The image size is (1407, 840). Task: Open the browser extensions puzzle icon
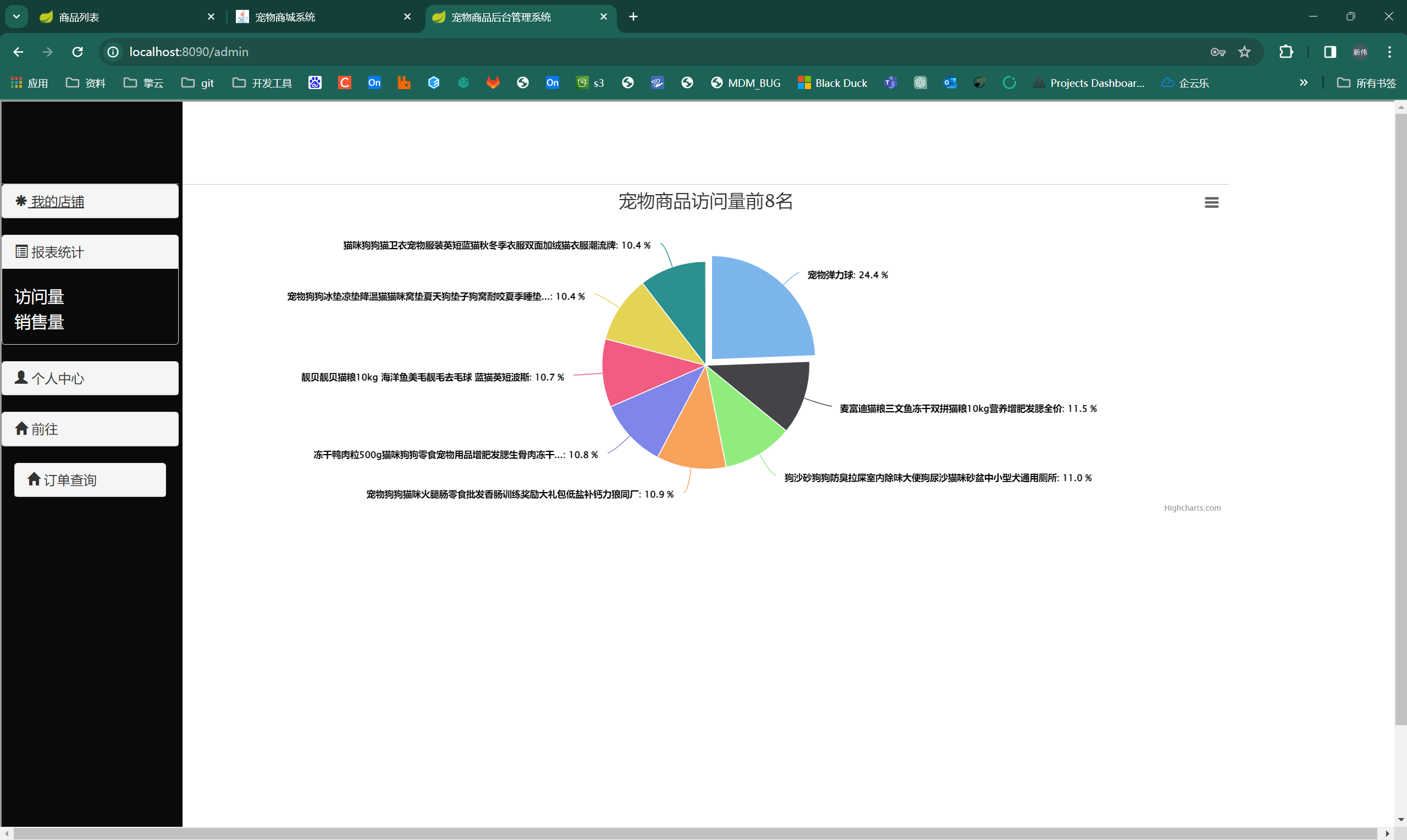coord(1286,52)
